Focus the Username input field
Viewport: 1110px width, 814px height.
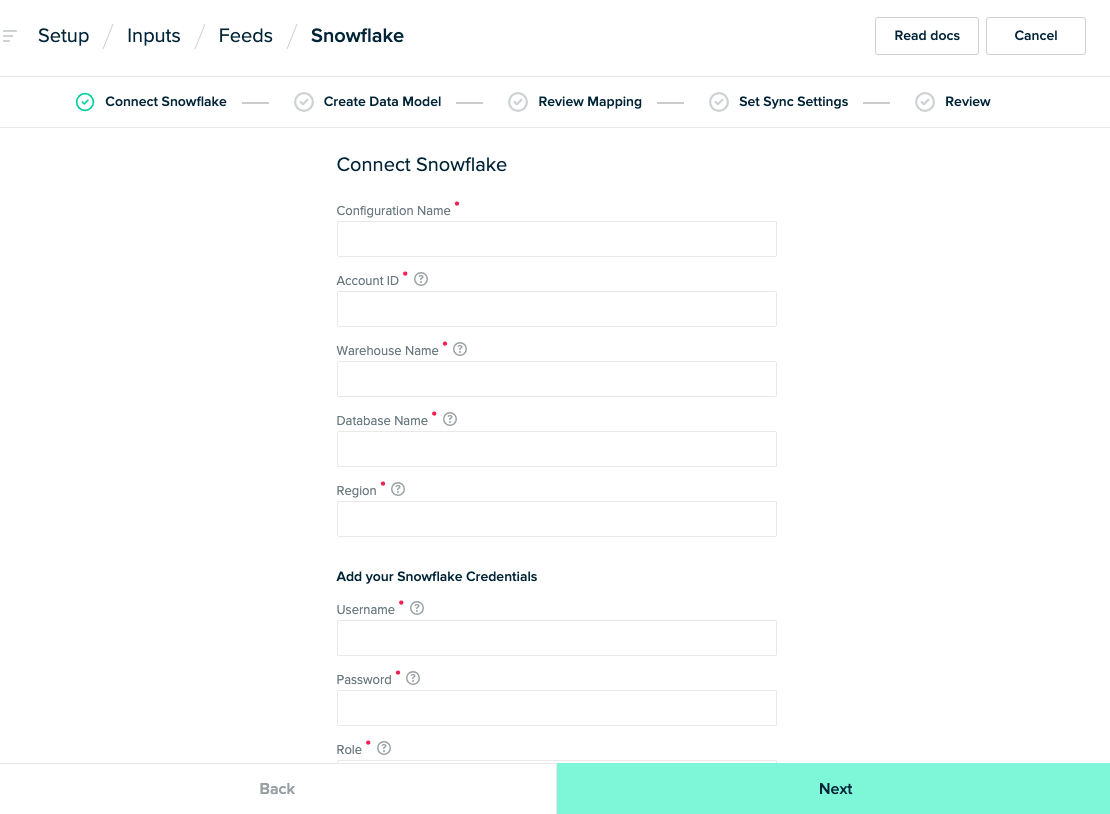[x=556, y=638]
